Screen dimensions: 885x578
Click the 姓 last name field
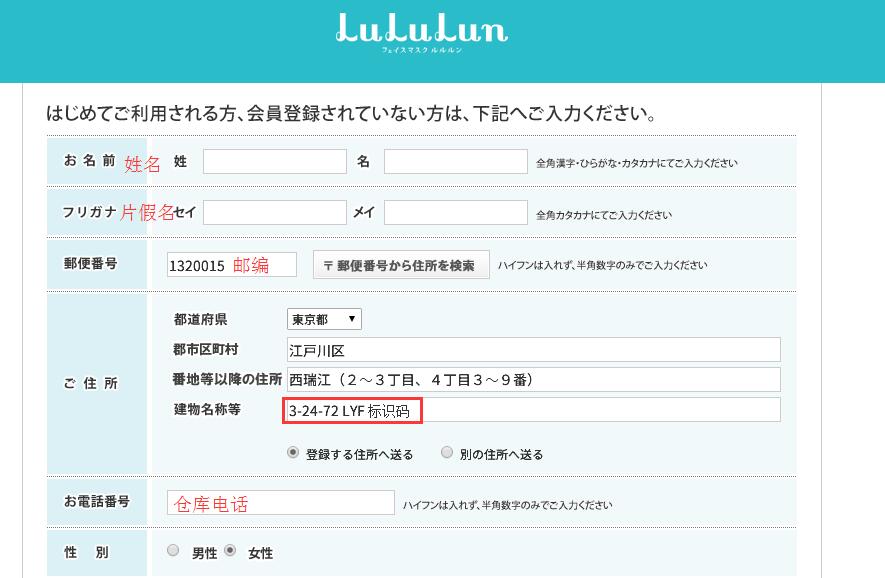(x=273, y=162)
